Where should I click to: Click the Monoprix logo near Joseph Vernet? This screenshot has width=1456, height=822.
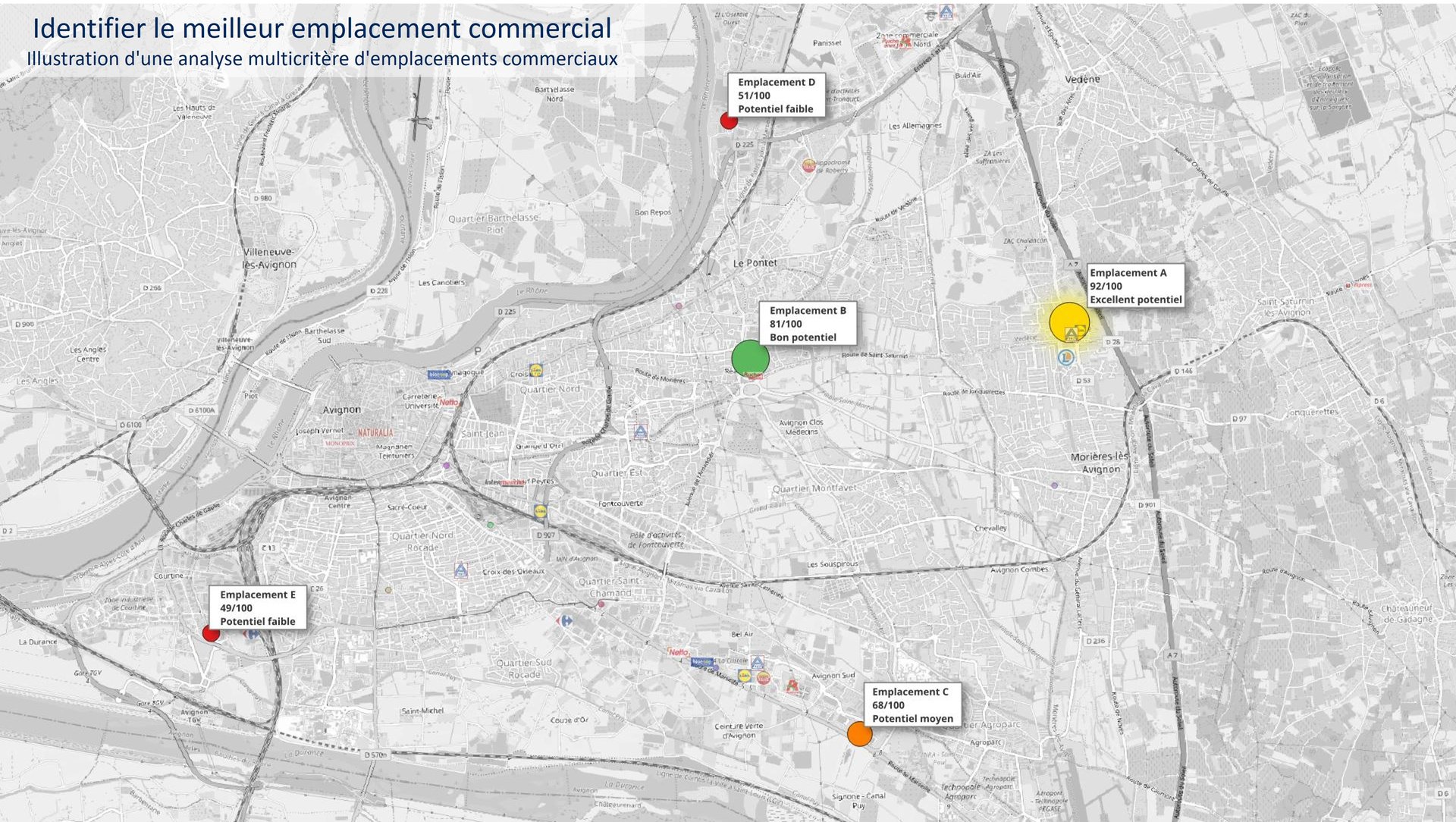339,443
